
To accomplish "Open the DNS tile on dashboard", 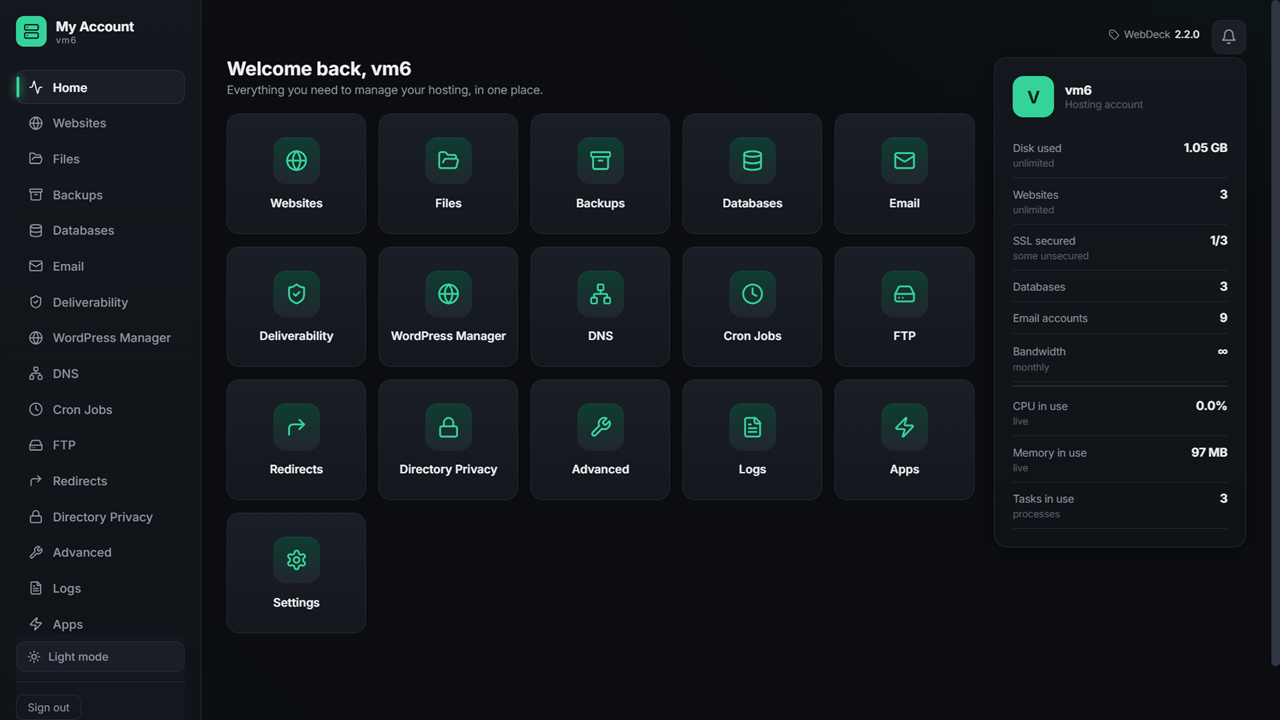I will tap(600, 306).
